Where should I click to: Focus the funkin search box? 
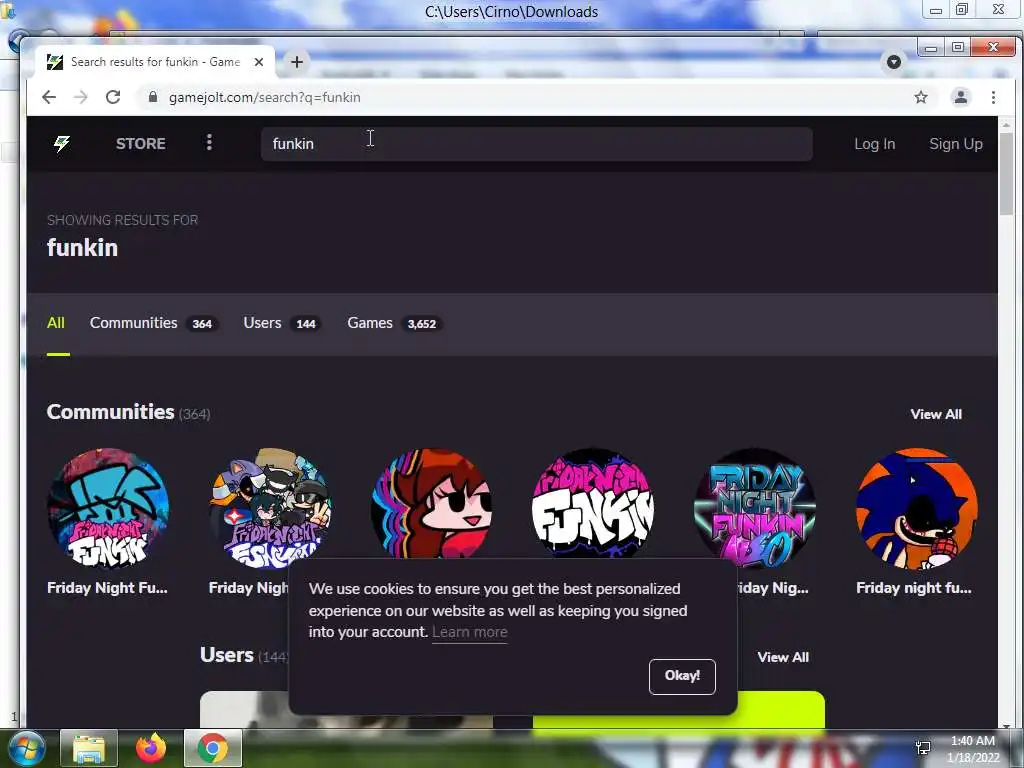click(537, 144)
